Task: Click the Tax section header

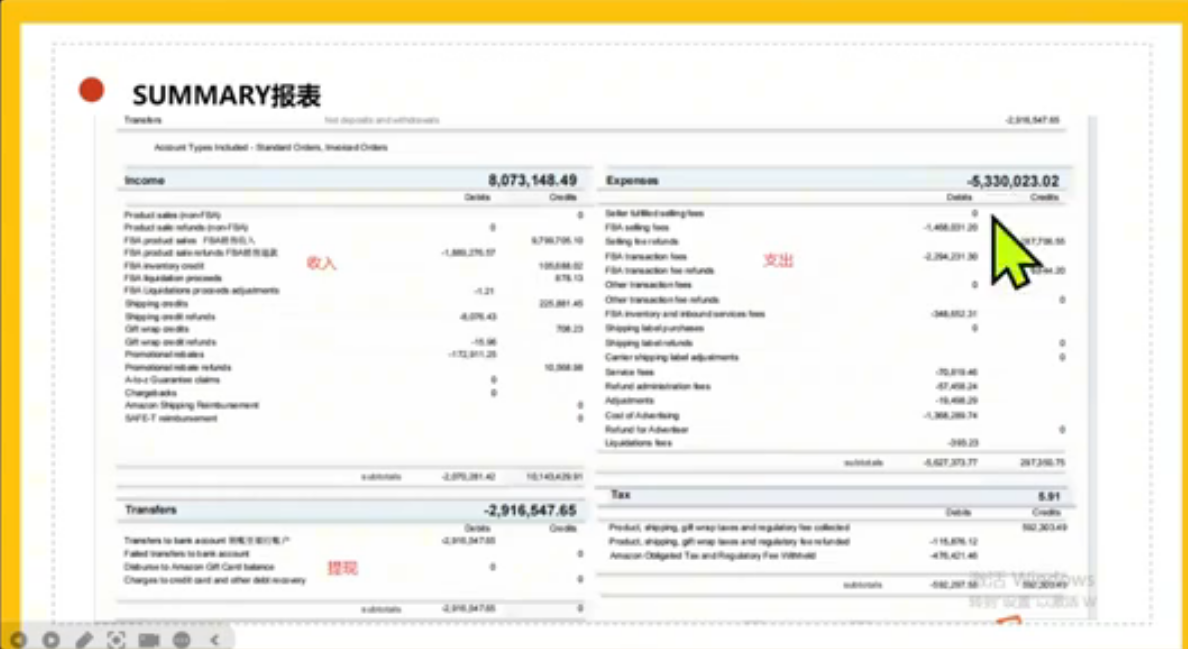Action: coord(620,495)
